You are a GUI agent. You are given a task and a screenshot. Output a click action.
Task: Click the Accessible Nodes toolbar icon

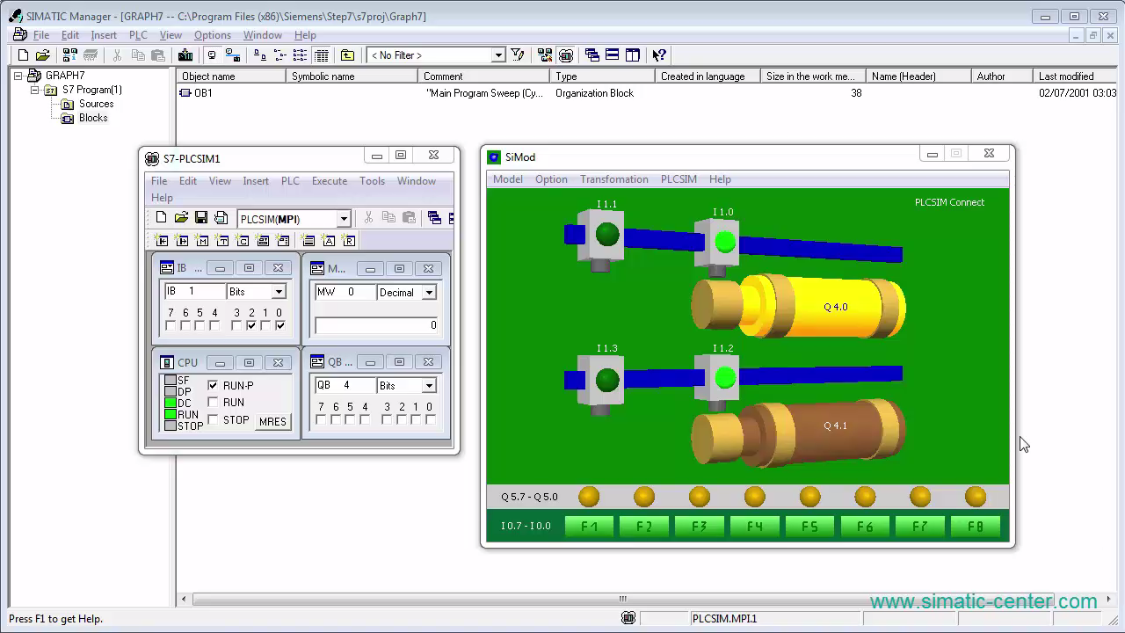point(70,55)
